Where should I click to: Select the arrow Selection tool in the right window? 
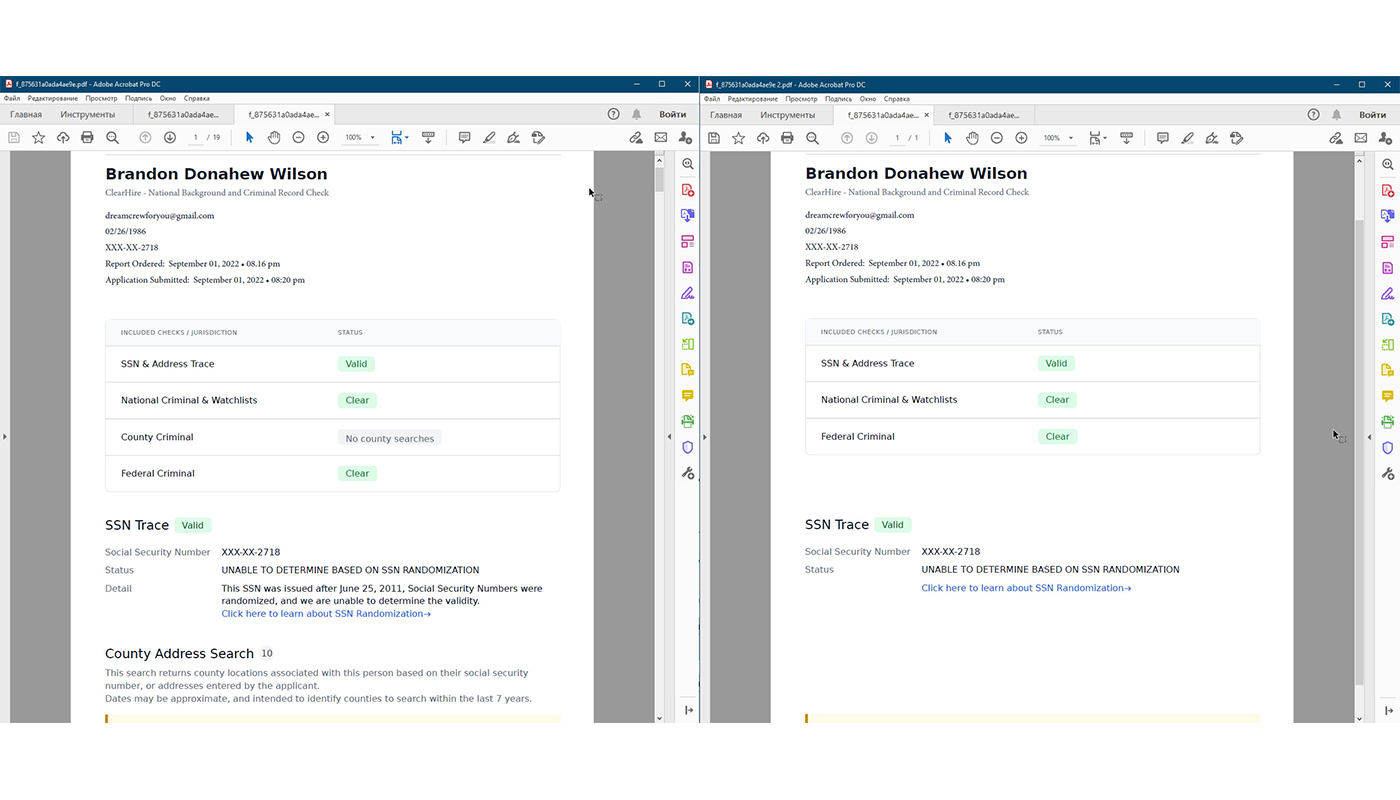coord(948,138)
